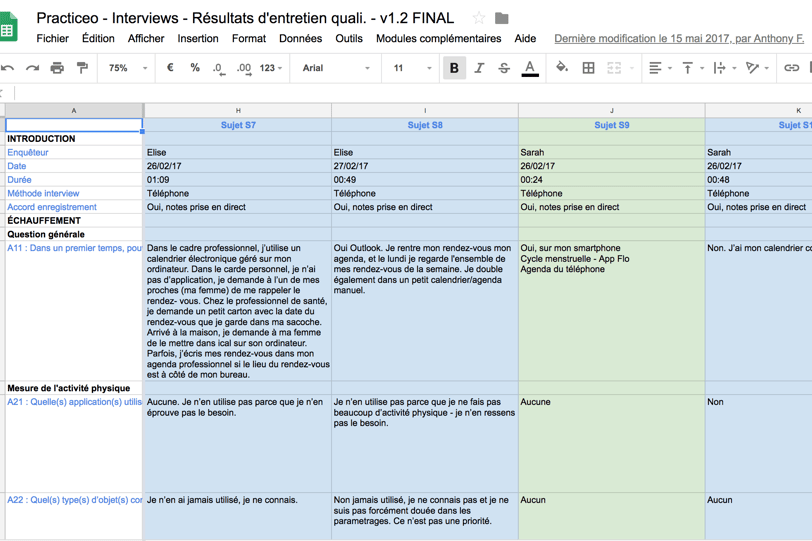Insert link with chain icon
The height and width of the screenshot is (541, 812).
coord(791,68)
